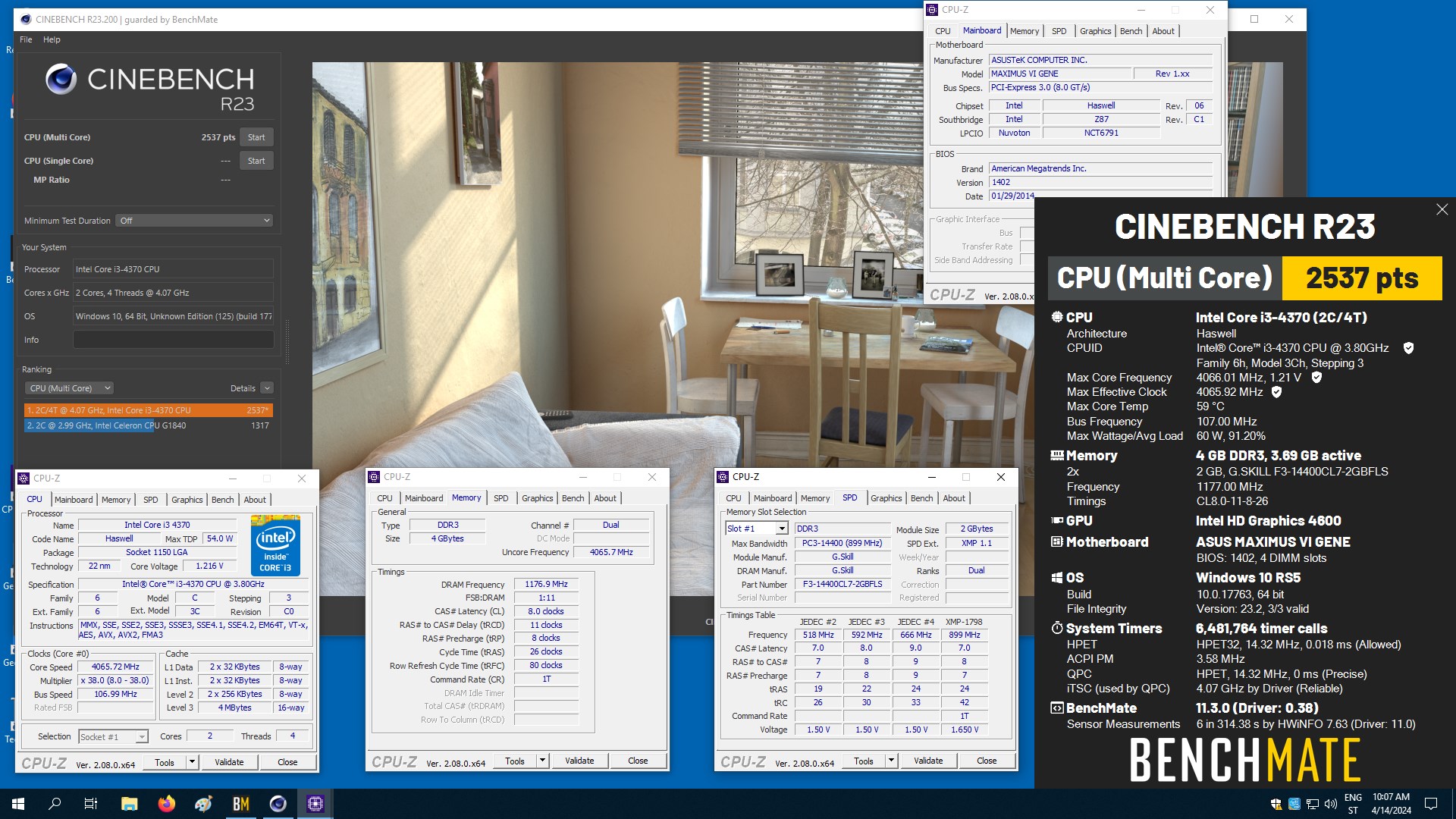1456x819 pixels.
Task: Click Close in CPU-Z Memory window
Action: (x=638, y=761)
